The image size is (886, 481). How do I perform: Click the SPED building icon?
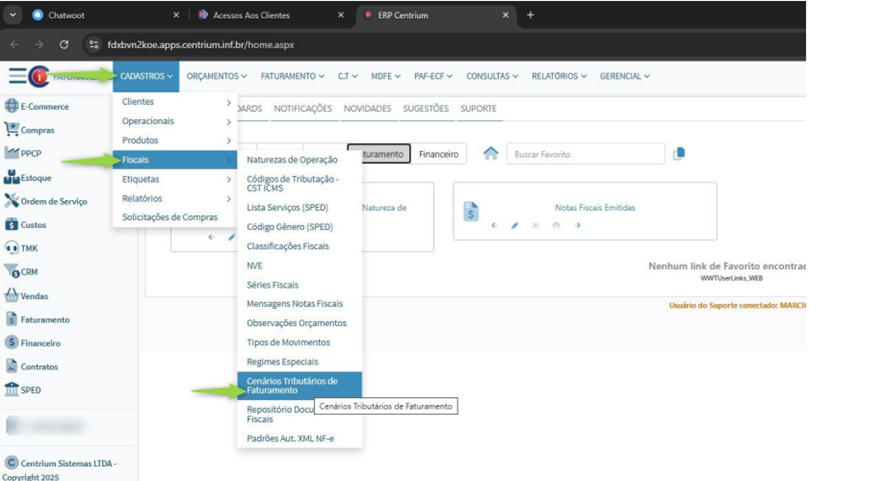click(x=12, y=390)
